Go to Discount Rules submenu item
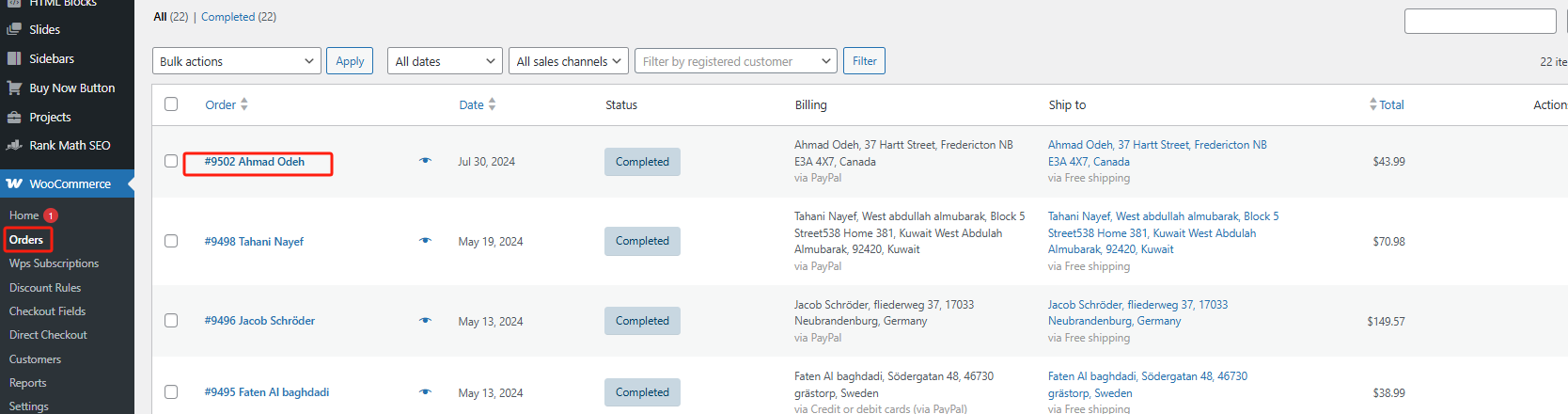 click(45, 288)
